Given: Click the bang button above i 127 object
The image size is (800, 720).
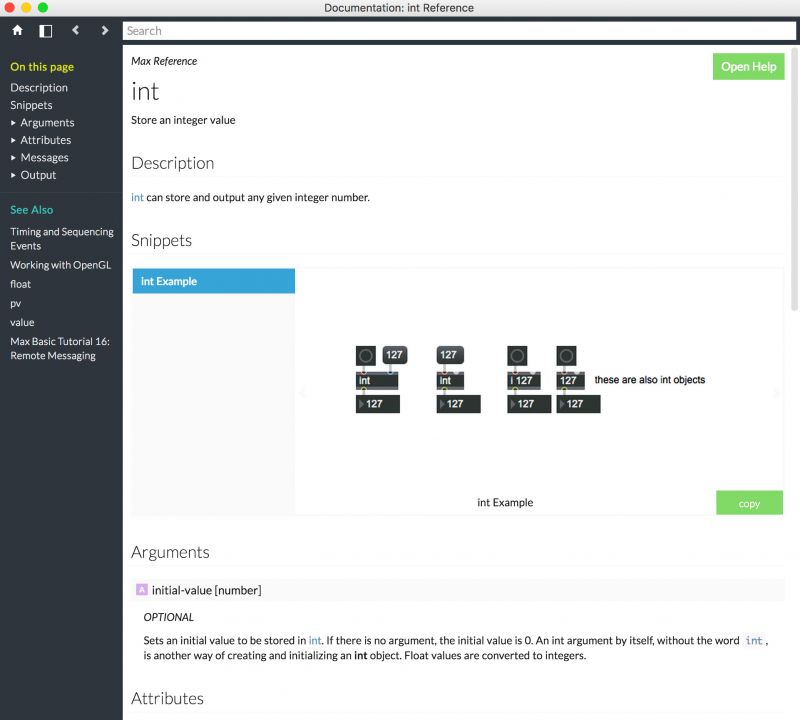Looking at the screenshot, I should [517, 356].
